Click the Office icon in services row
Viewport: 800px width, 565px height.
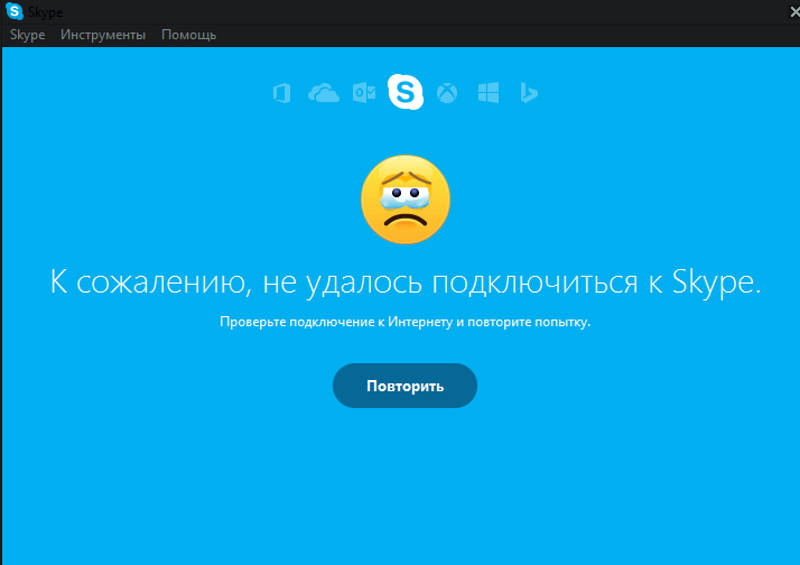(x=282, y=93)
